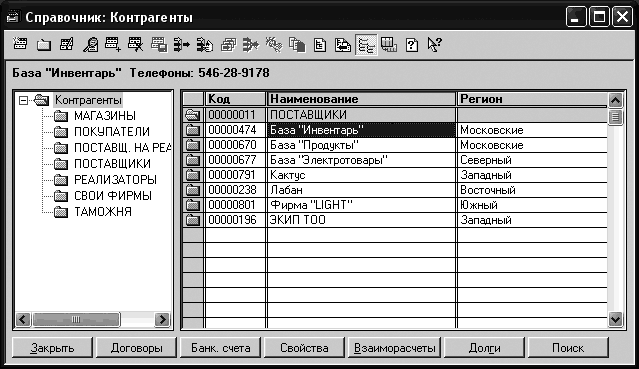Click the folder icon of the МАГАЗИНЫ tree node
Viewport: 639px width, 369px height.
61,116
